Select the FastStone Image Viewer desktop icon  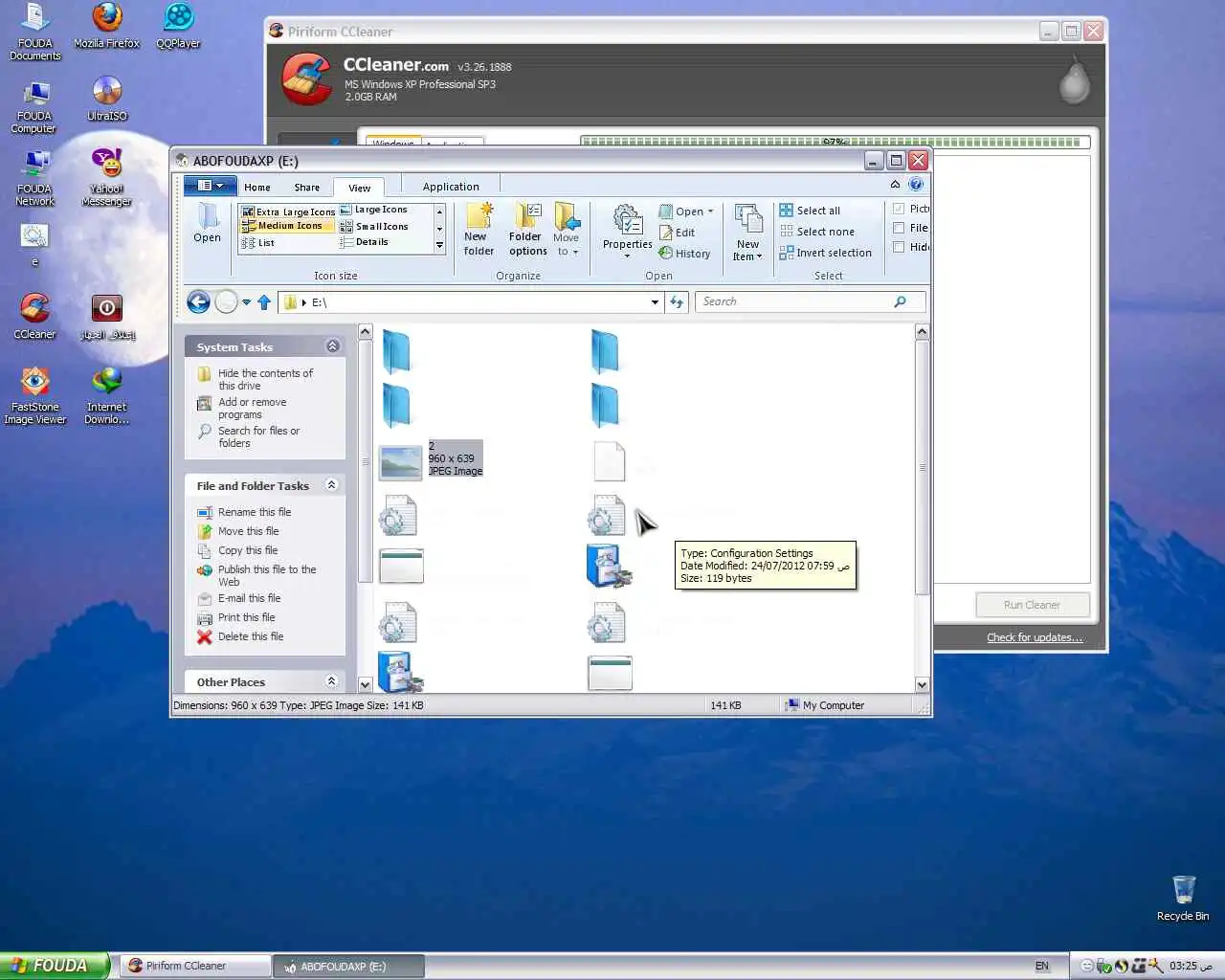[x=35, y=395]
